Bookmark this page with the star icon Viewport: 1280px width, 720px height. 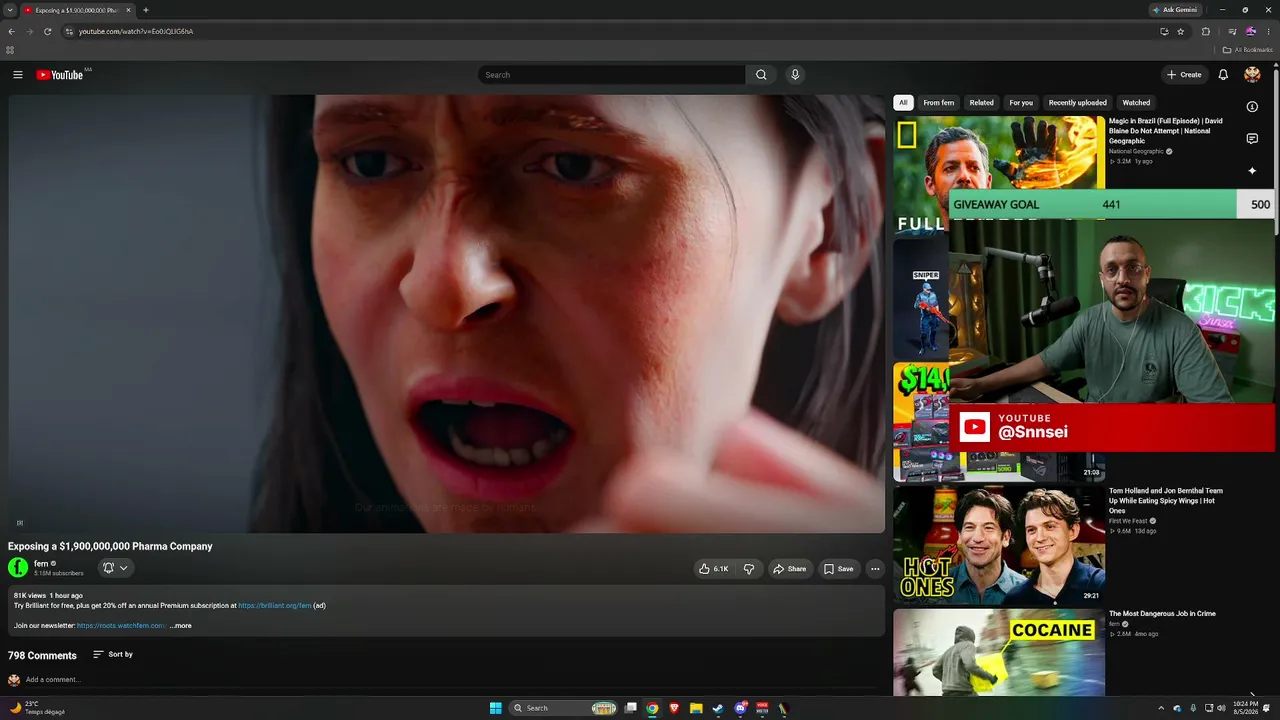(x=1180, y=31)
